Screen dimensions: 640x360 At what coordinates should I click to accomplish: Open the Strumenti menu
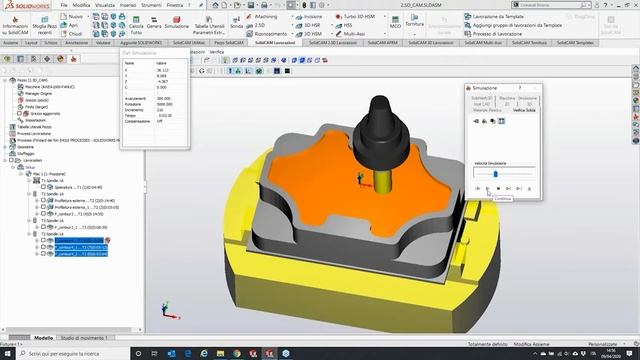pyautogui.click(x=151, y=5)
